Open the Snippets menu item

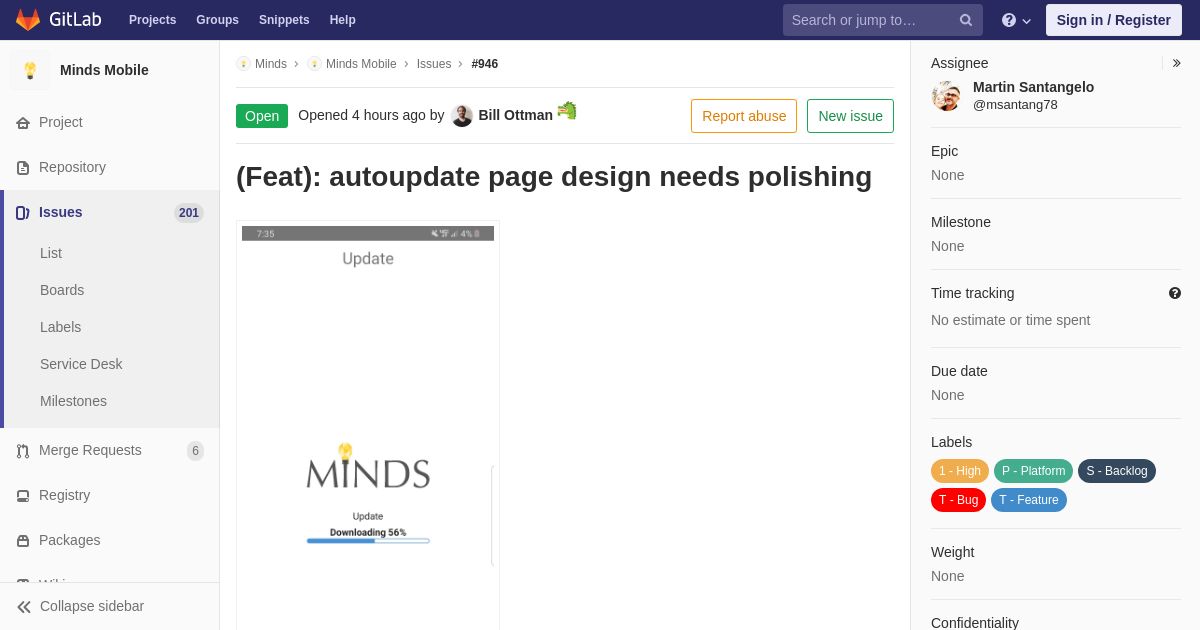click(284, 20)
